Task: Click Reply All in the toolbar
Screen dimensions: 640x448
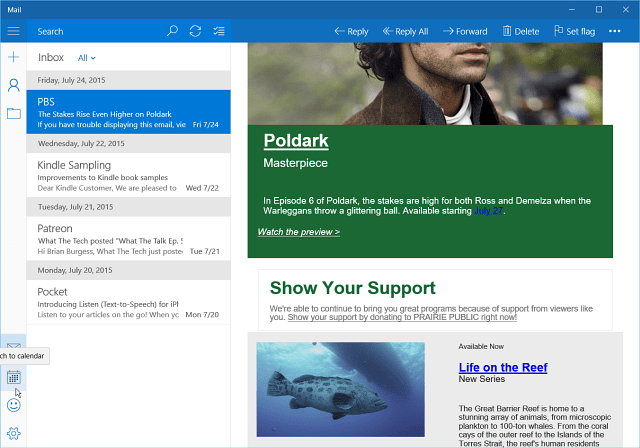Action: 405,31
